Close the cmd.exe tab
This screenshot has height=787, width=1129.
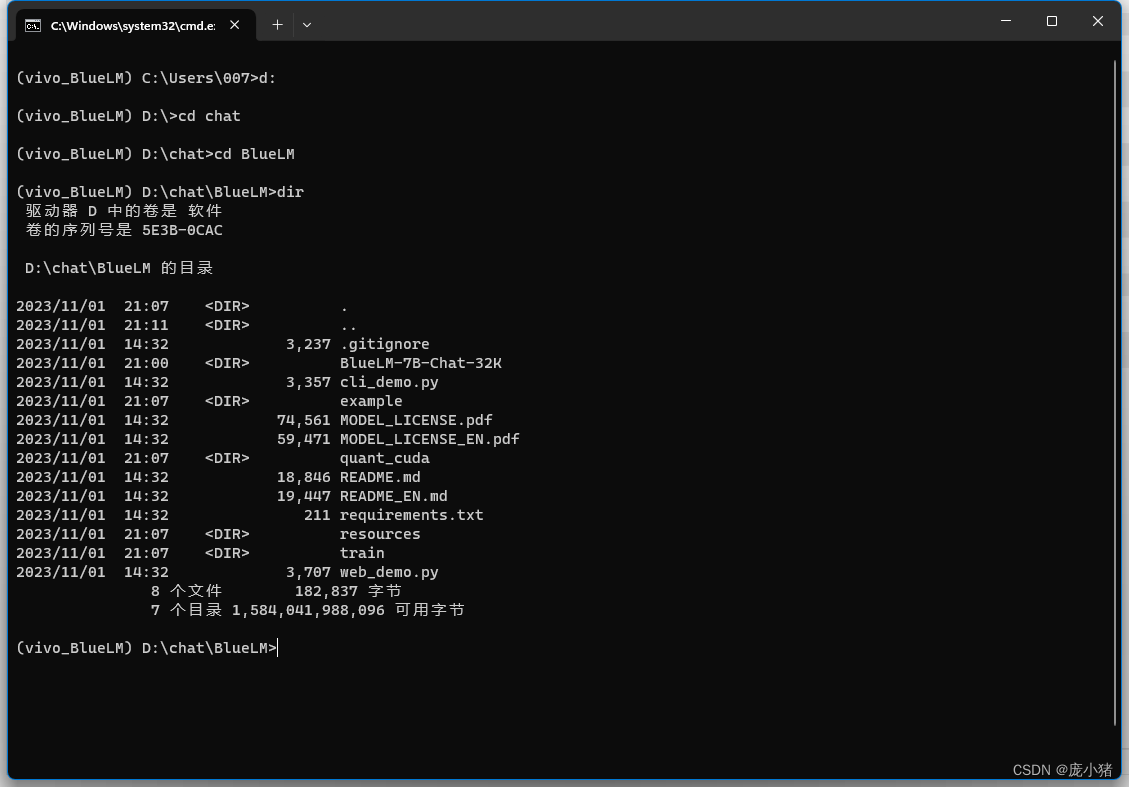(x=235, y=25)
